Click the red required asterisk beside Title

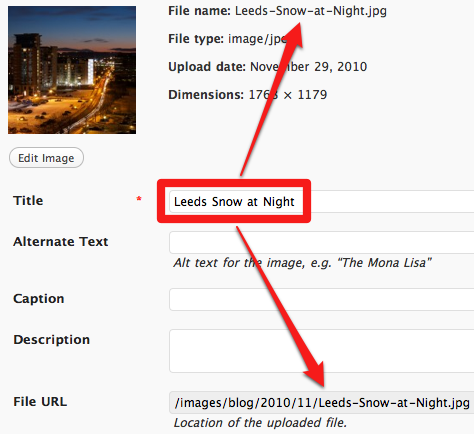(x=139, y=199)
